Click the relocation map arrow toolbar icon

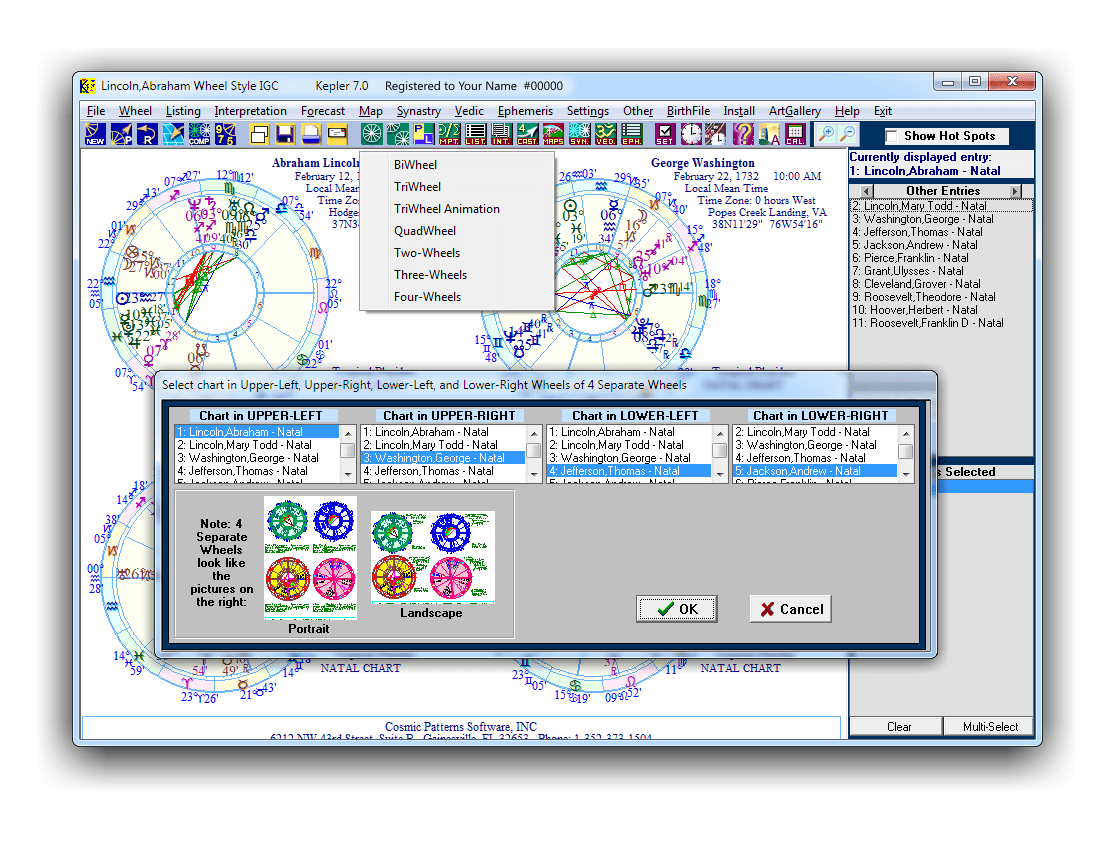(x=173, y=134)
